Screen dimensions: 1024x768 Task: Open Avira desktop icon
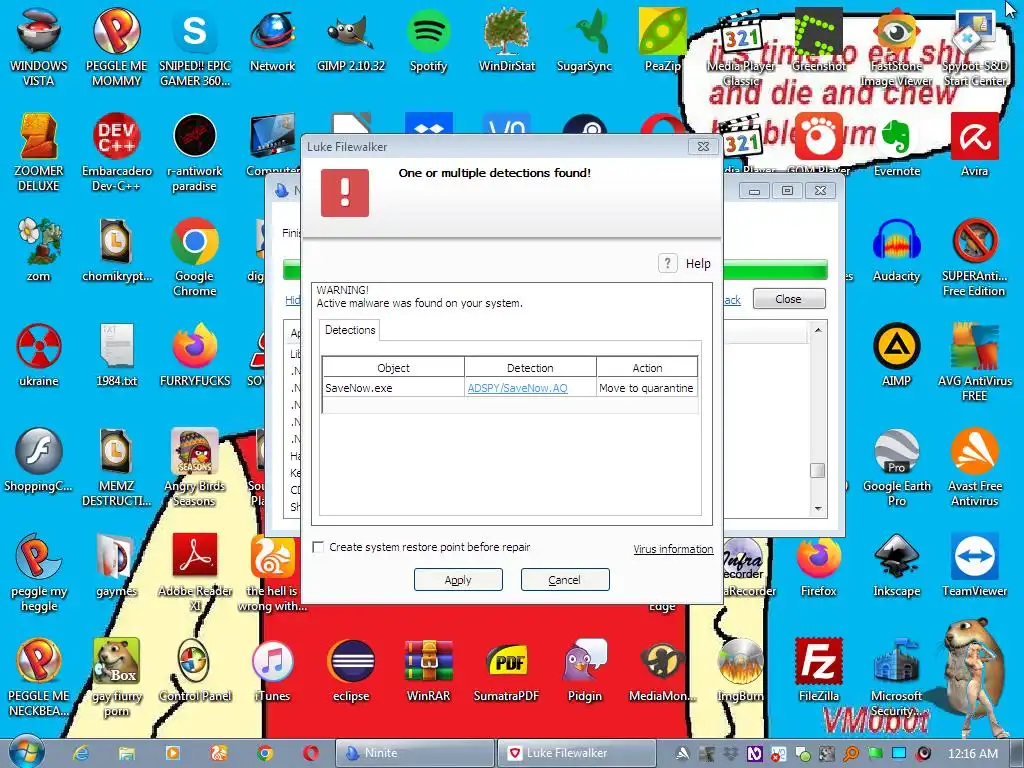click(x=974, y=145)
